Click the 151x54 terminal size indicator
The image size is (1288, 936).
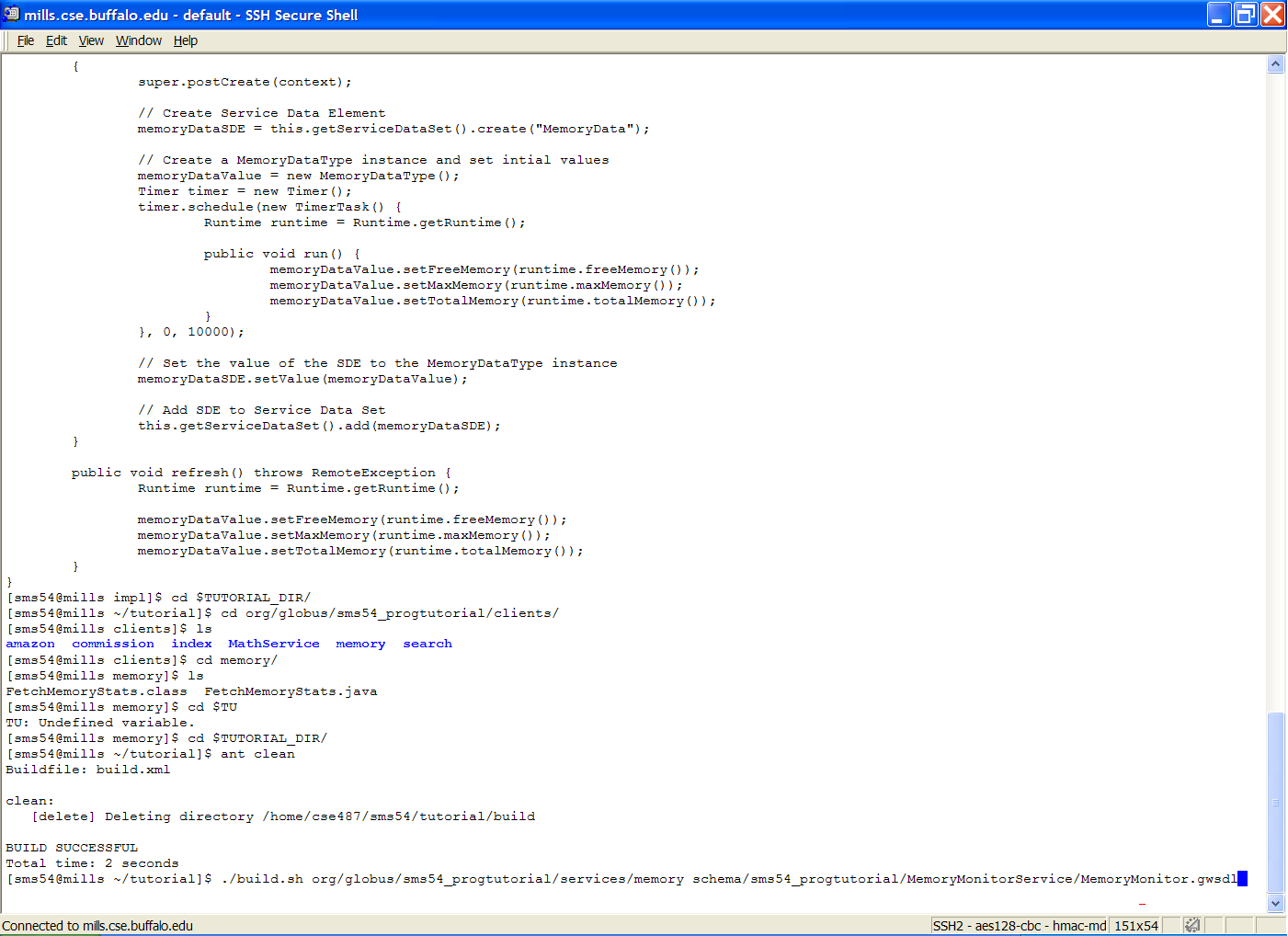1135,925
